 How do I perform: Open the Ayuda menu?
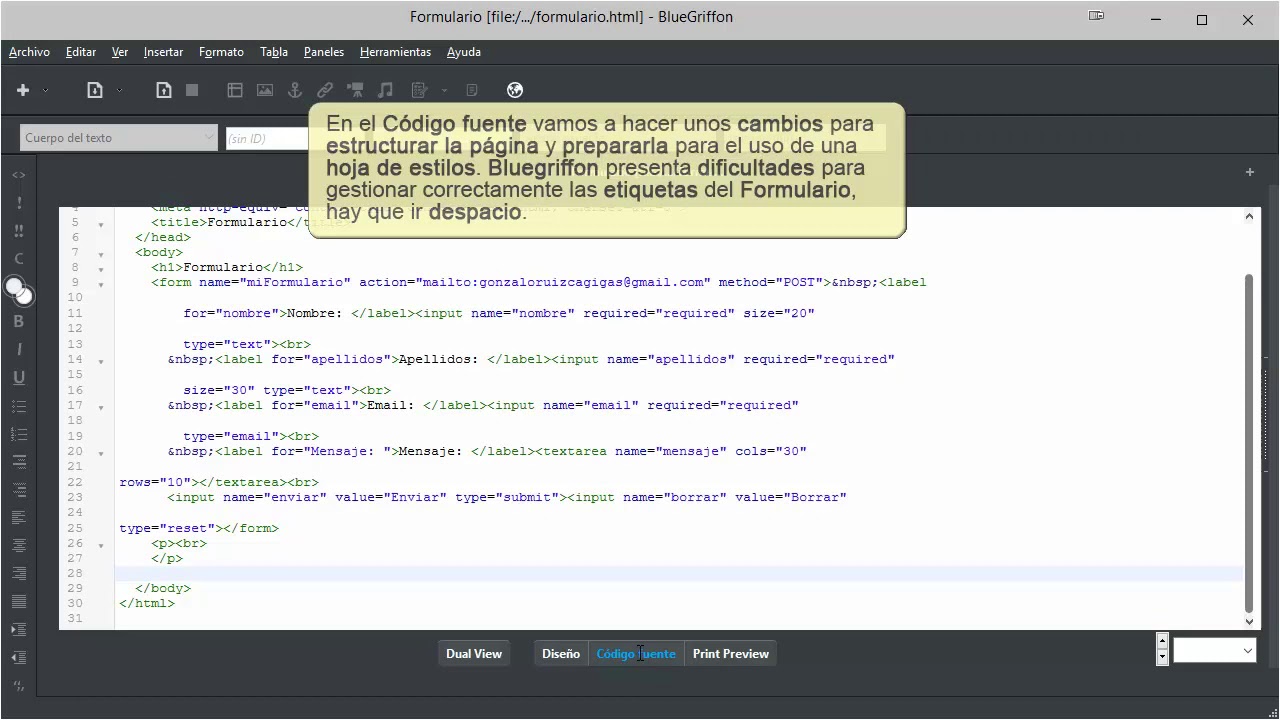pos(464,52)
